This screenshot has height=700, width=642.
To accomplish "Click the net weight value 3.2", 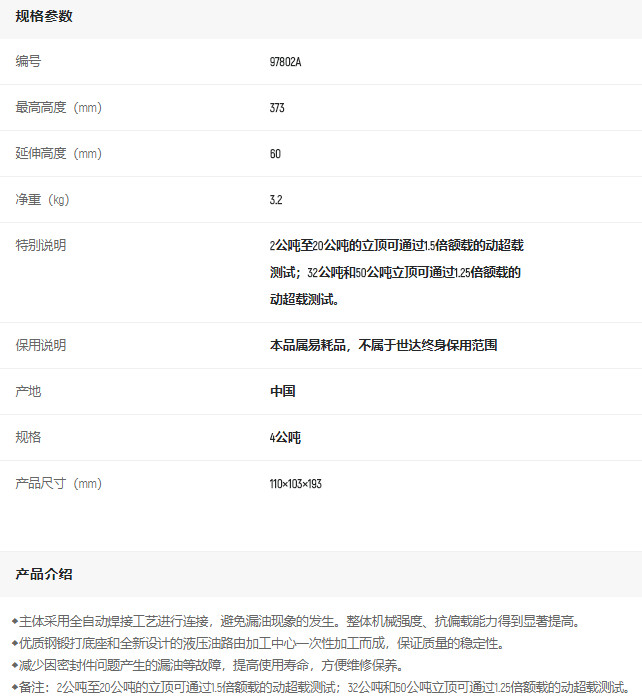I will pos(276,200).
